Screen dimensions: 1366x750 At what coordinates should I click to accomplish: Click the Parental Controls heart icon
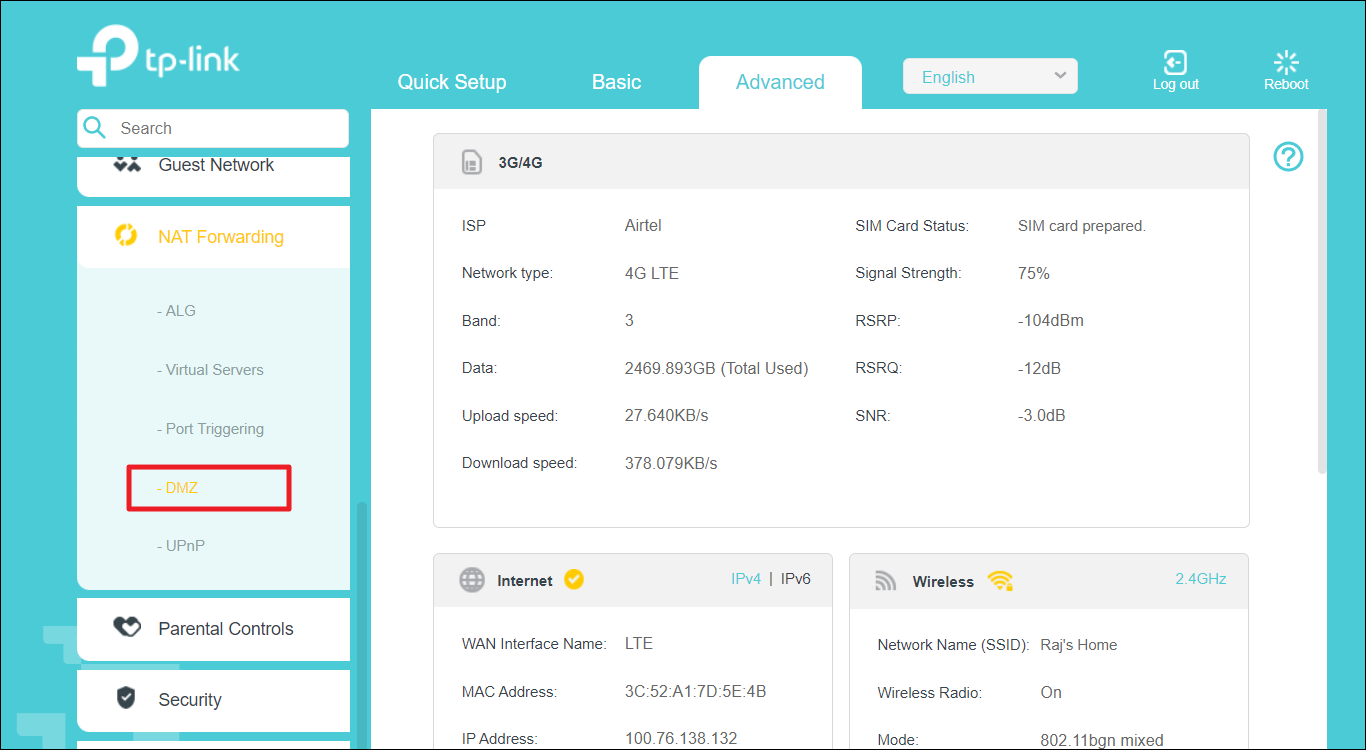pos(127,628)
